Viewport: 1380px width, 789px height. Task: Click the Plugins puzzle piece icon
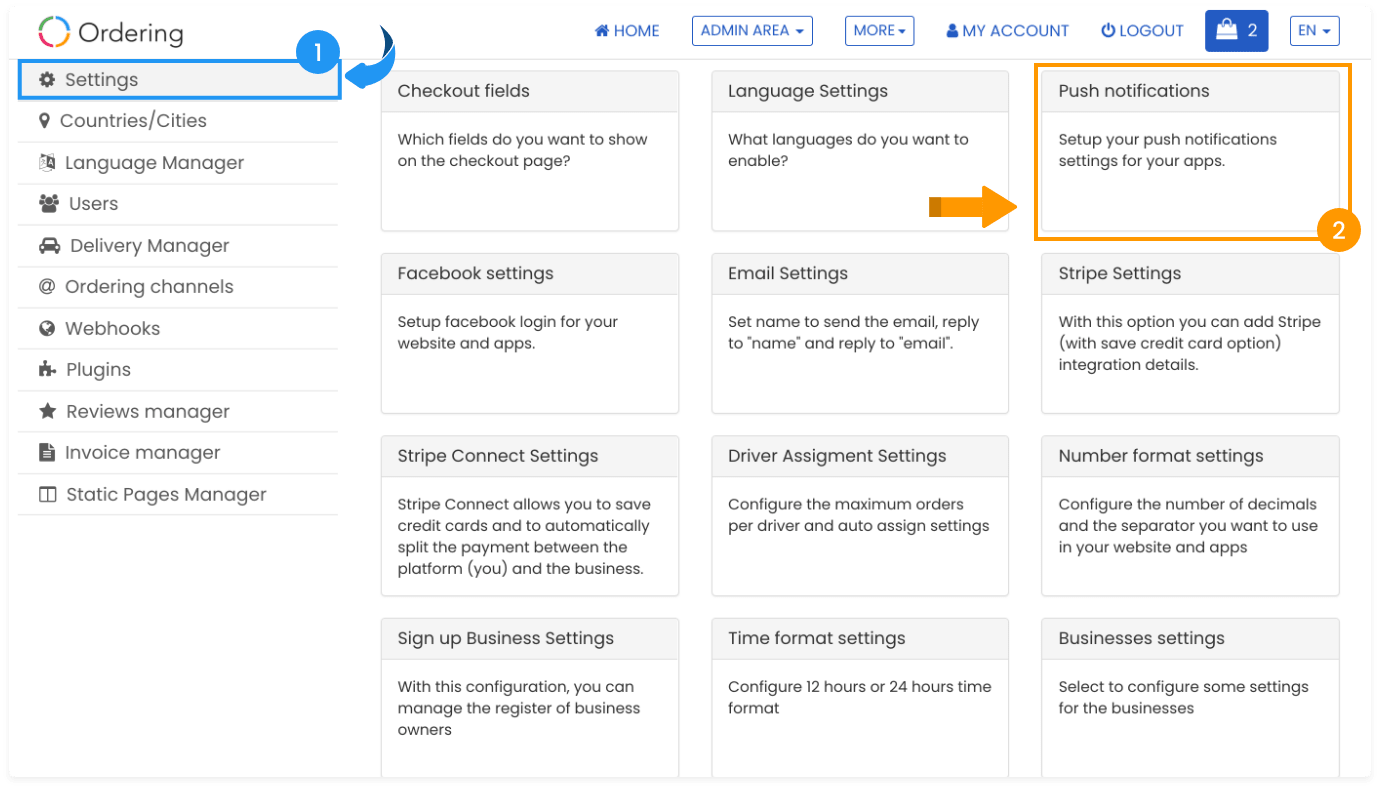click(x=47, y=370)
